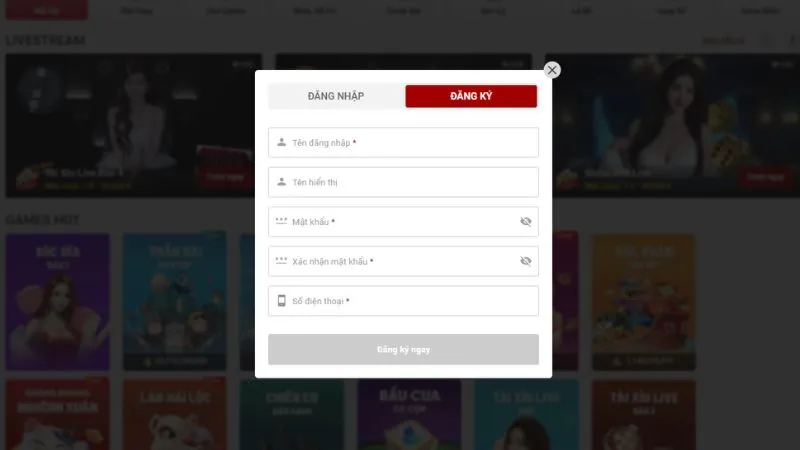Focus the Tên hiển thị input field
Image resolution: width=800 pixels, height=450 pixels.
pos(403,182)
